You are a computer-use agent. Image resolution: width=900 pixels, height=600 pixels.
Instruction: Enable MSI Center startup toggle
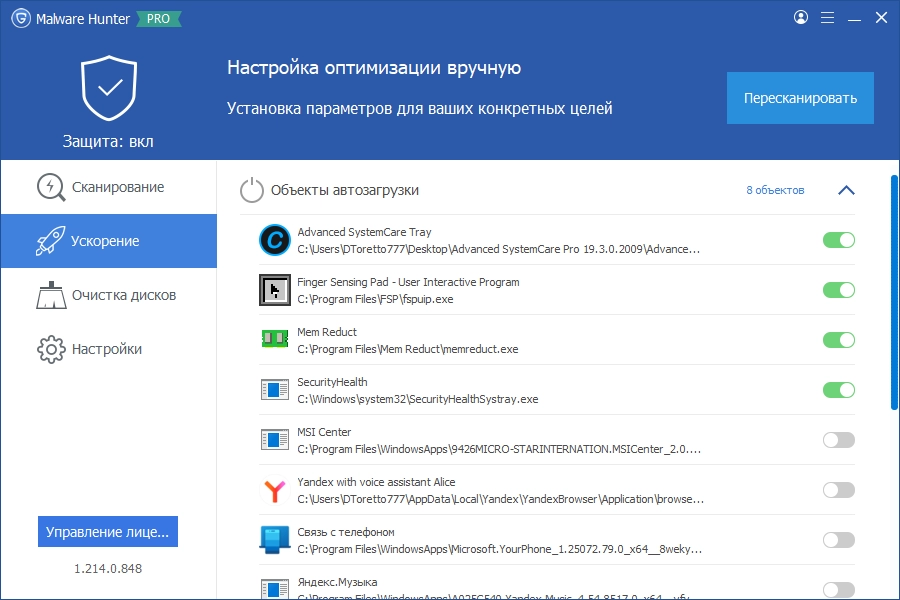[839, 440]
